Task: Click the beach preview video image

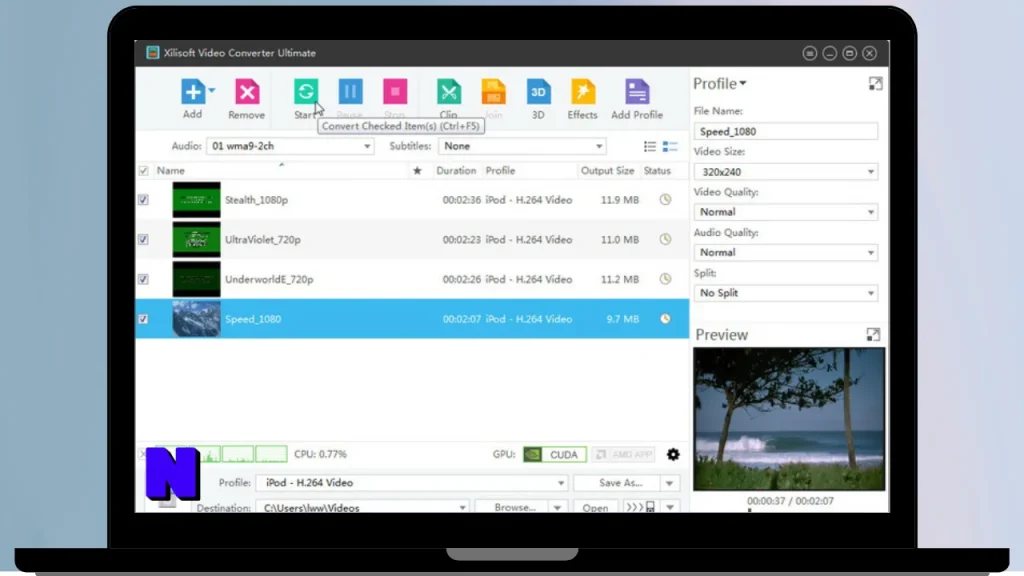Action: point(789,419)
